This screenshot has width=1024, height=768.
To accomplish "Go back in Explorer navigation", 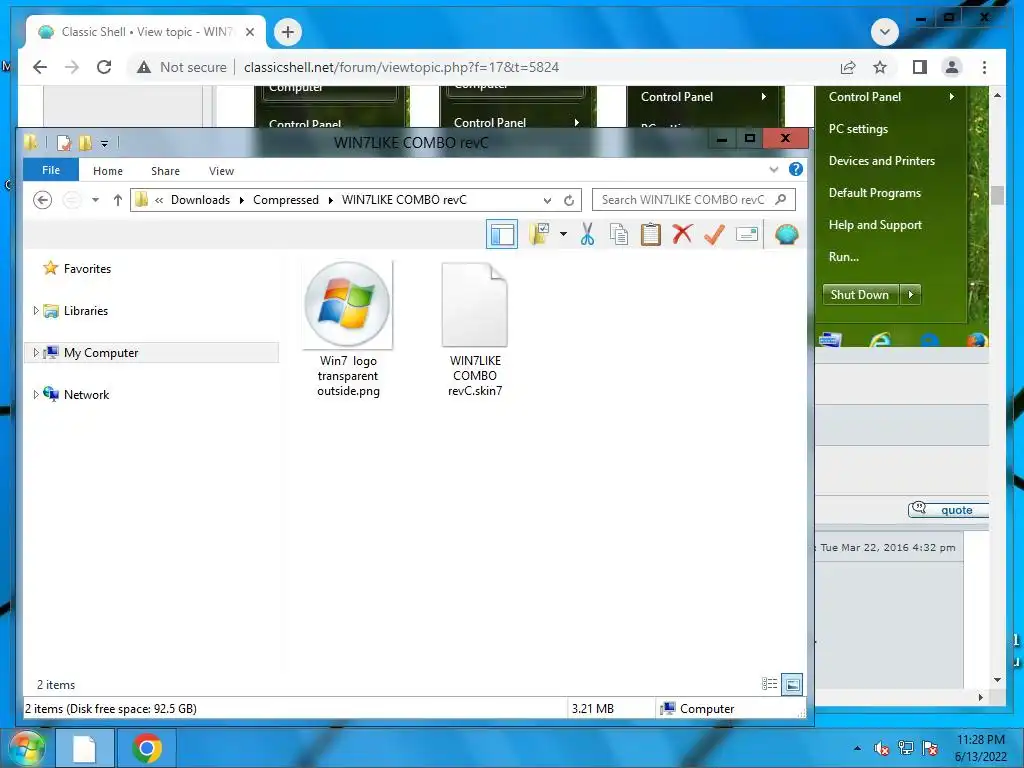I will tap(42, 200).
